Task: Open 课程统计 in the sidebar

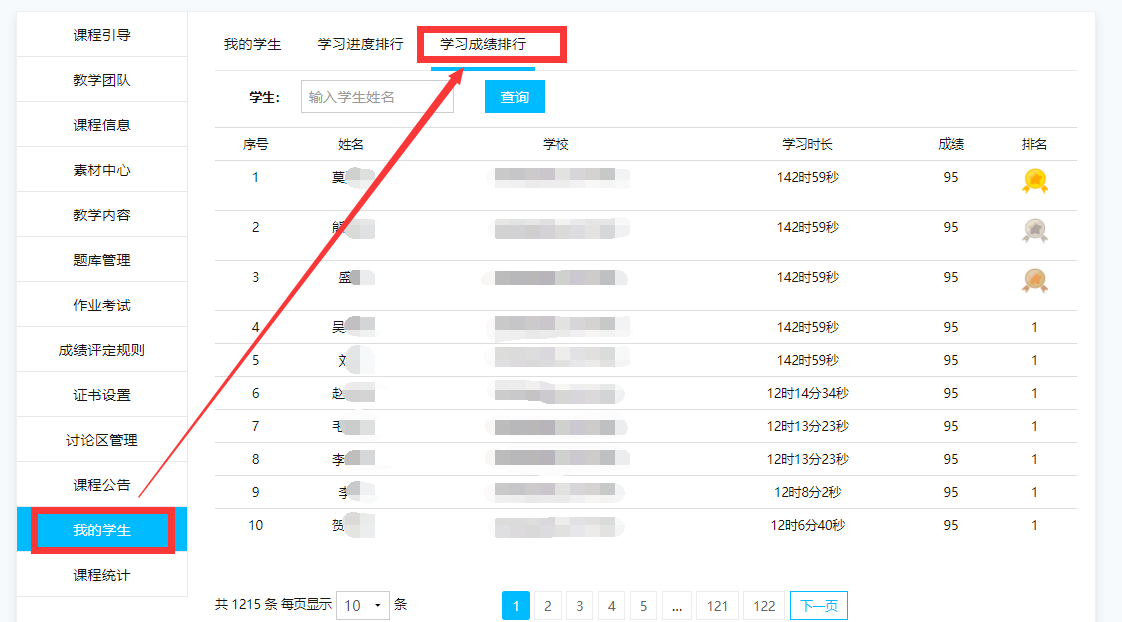Action: (102, 575)
